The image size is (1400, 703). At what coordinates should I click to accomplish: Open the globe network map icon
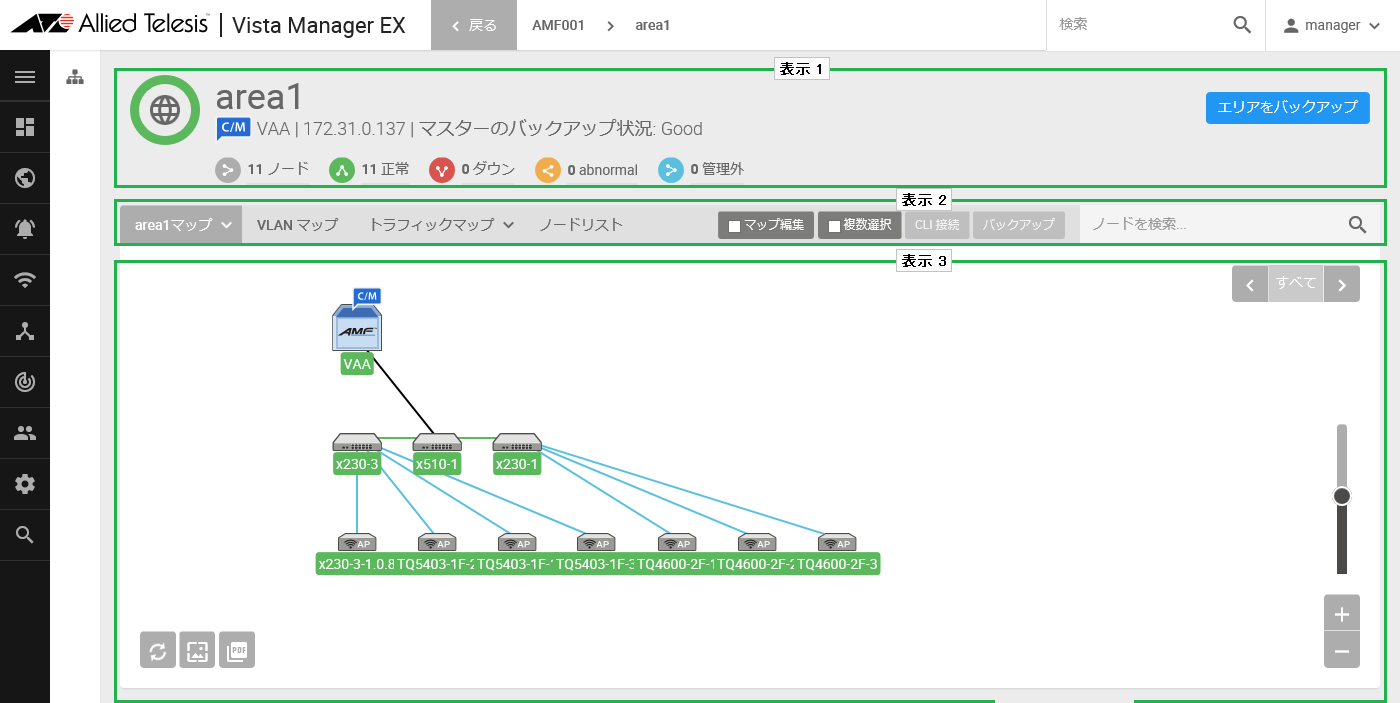(25, 178)
